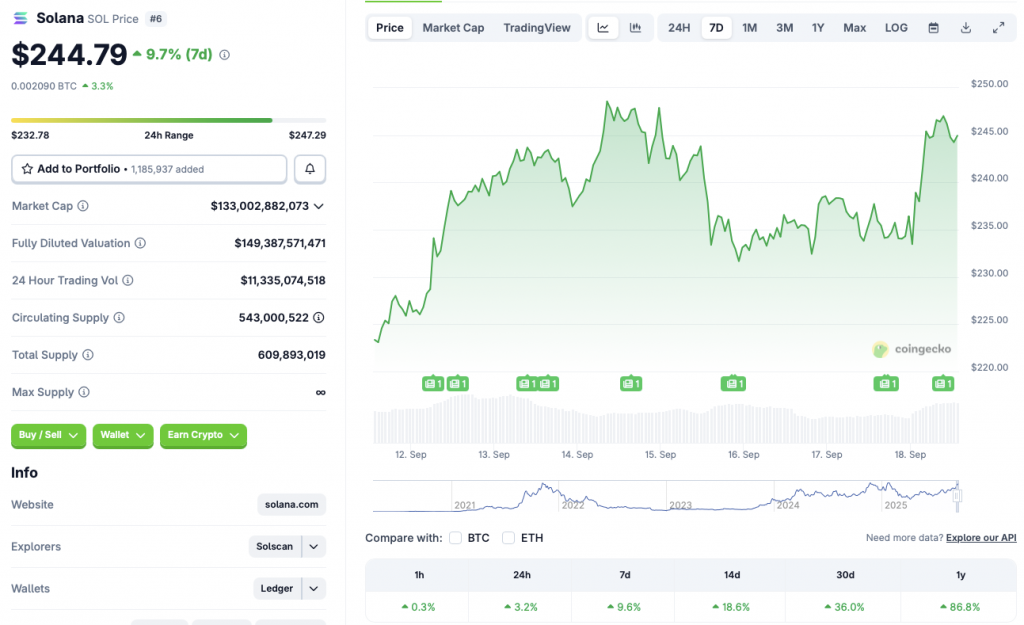Click Add to Portfolio button
This screenshot has width=1024, height=625.
pyautogui.click(x=149, y=169)
